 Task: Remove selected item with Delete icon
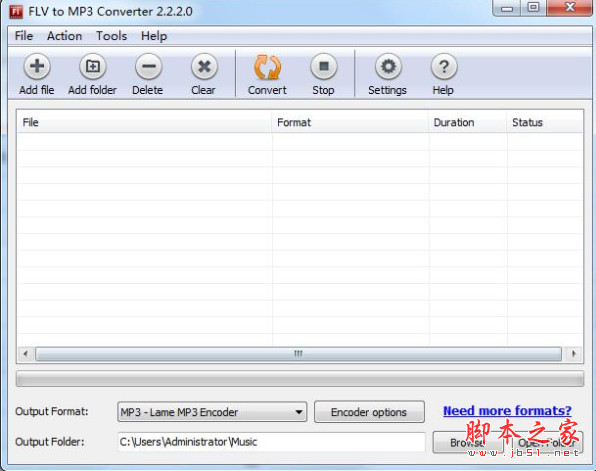148,67
